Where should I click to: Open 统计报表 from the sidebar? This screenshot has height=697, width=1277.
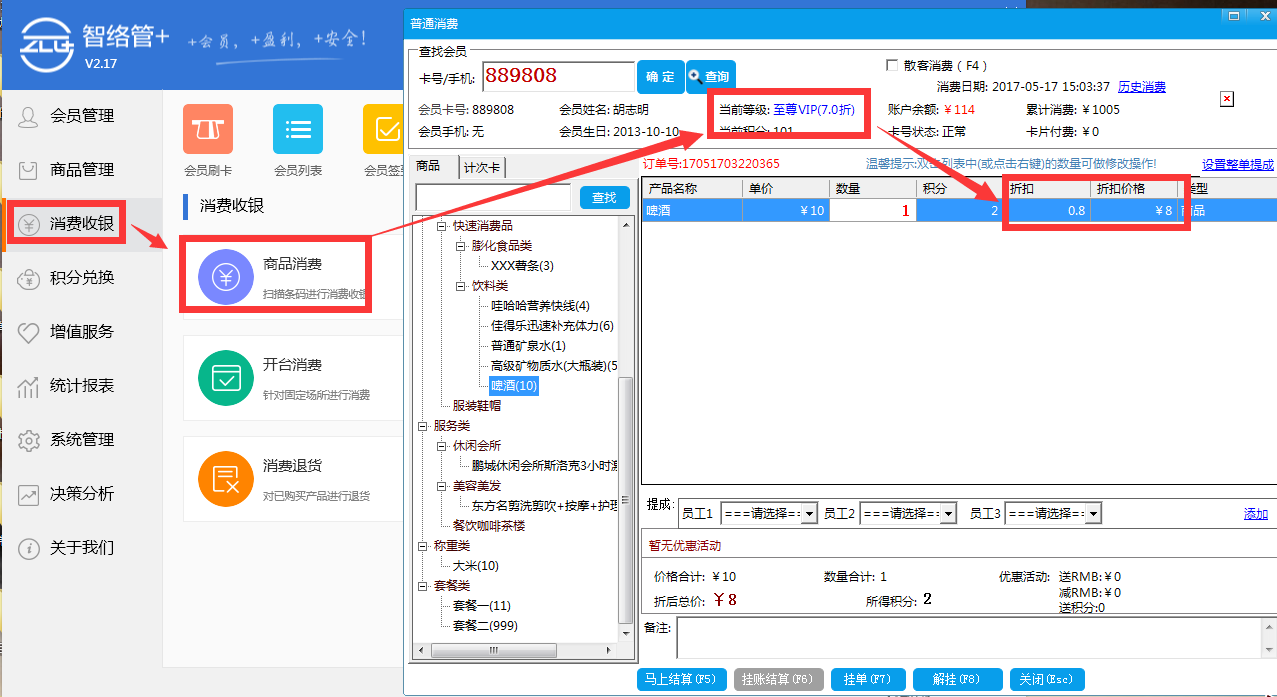tap(80, 385)
